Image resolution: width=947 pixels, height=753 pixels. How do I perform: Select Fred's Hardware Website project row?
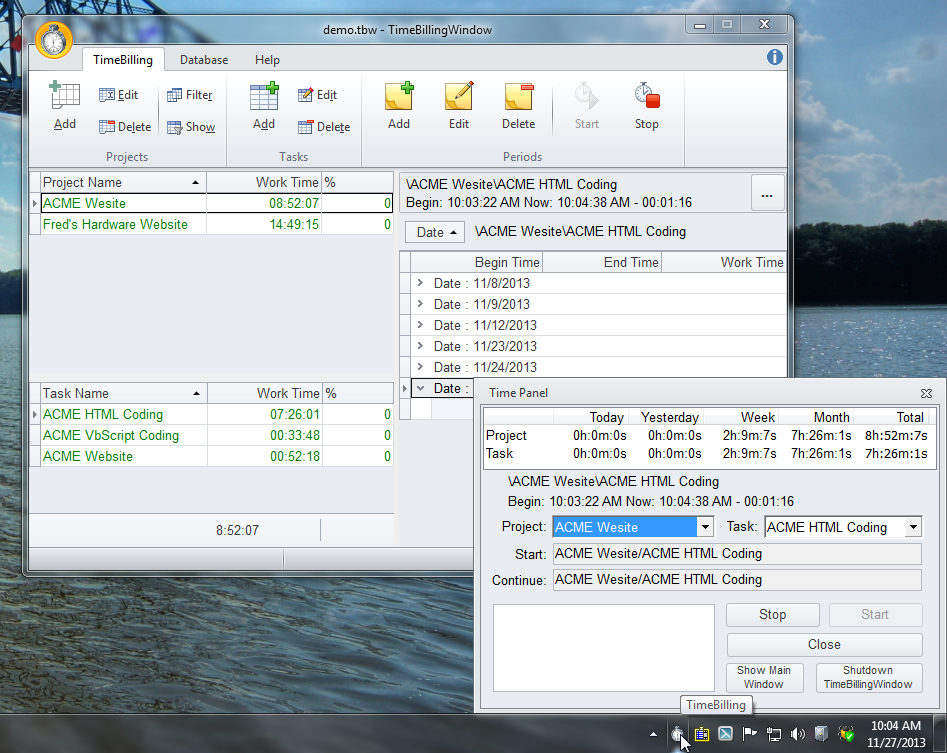coord(115,225)
